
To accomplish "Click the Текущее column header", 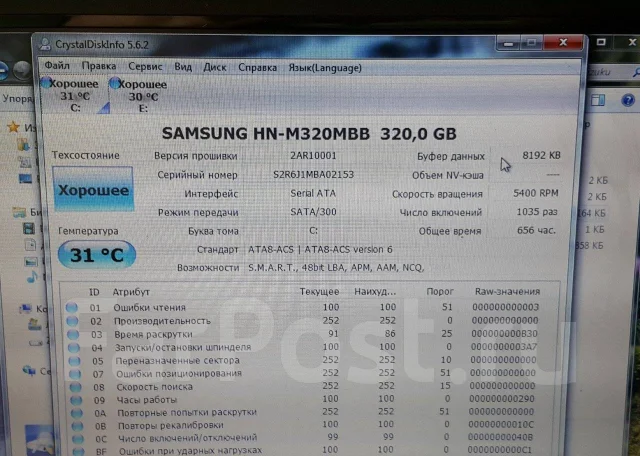I will tap(319, 291).
